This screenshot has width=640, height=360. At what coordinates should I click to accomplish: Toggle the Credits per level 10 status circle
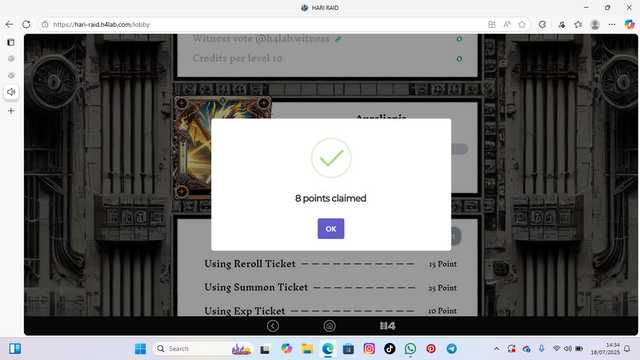459,59
